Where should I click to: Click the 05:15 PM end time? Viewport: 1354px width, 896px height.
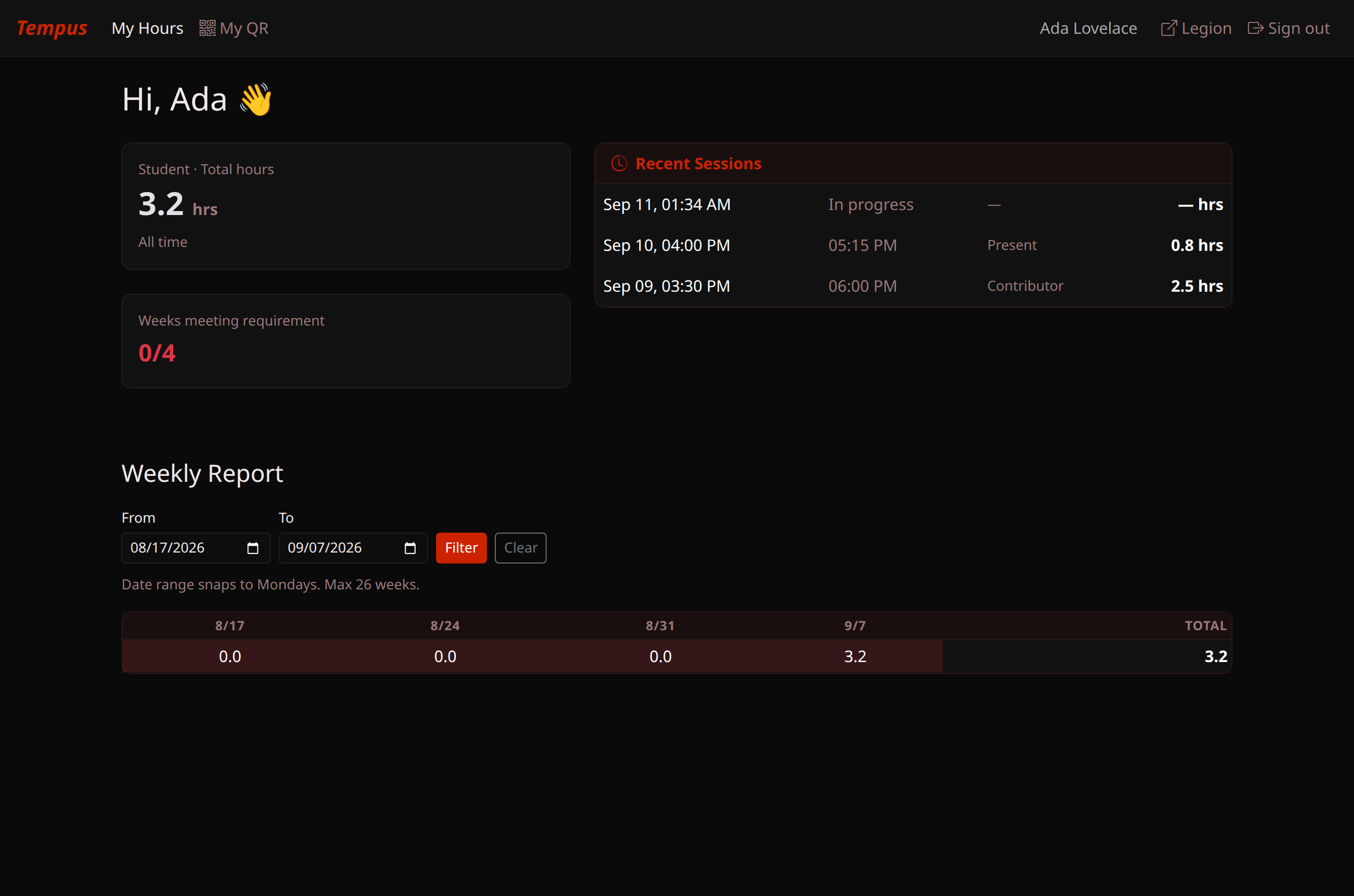(x=862, y=245)
